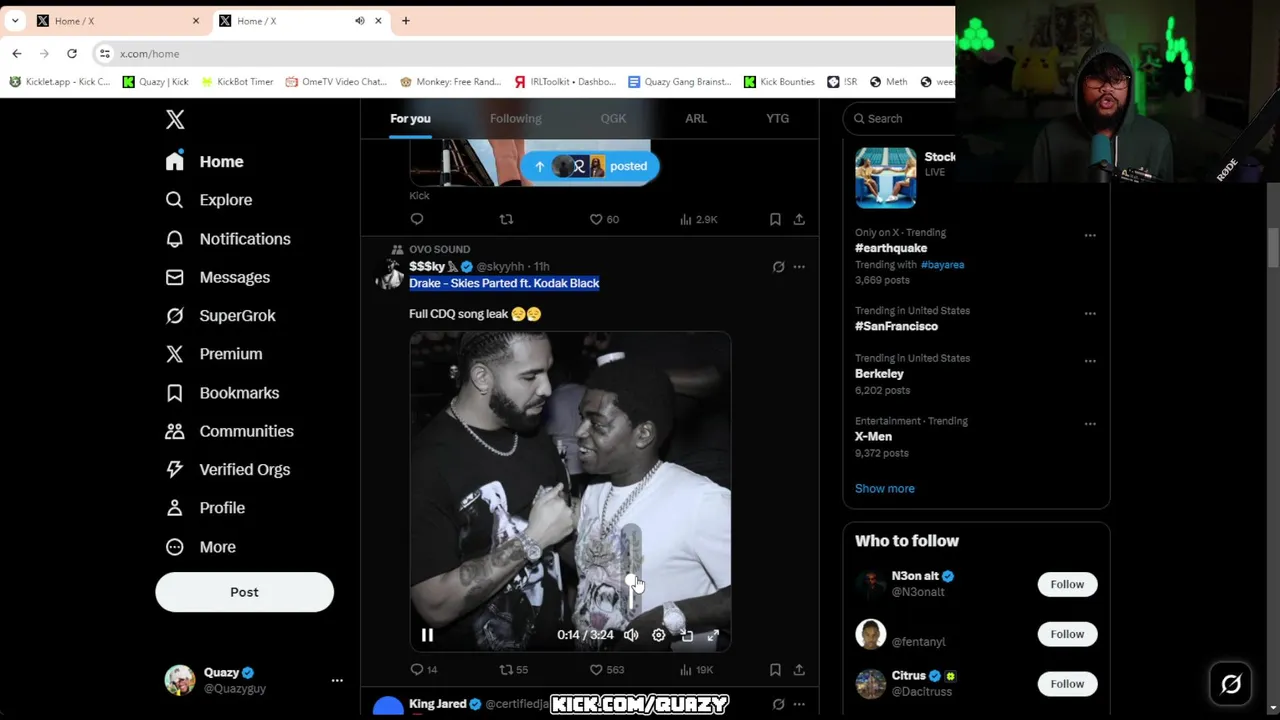This screenshot has width=1280, height=720.
Task: Share the Kick post above
Action: point(799,219)
